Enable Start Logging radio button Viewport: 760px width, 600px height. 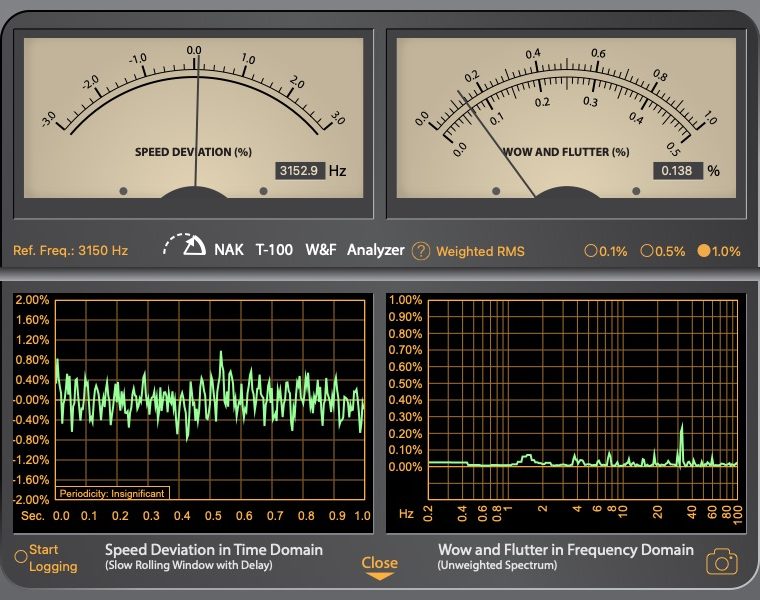pyautogui.click(x=21, y=557)
